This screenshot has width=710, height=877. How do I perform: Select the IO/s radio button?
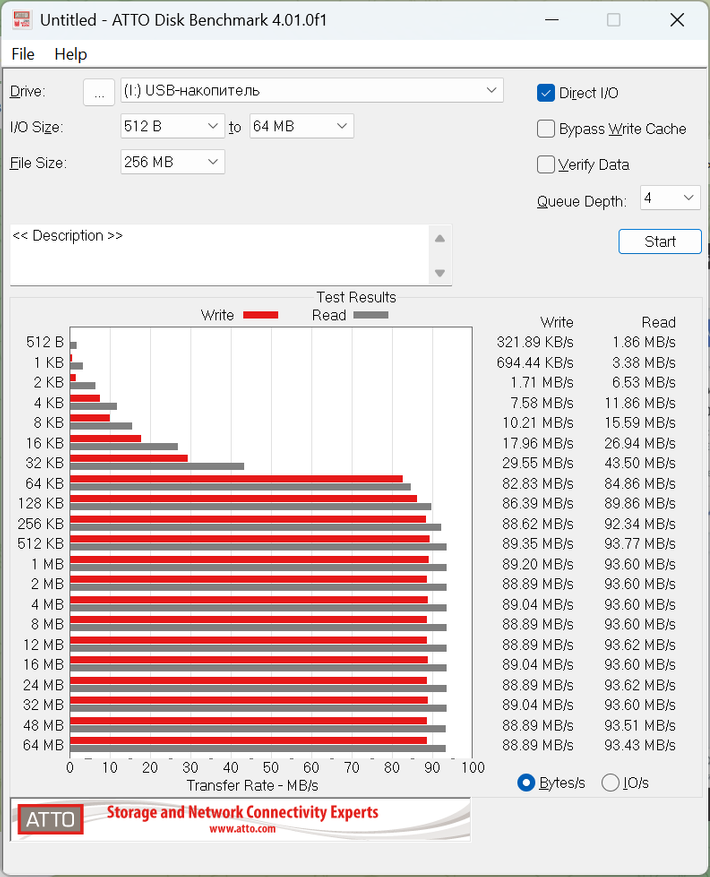tap(610, 782)
